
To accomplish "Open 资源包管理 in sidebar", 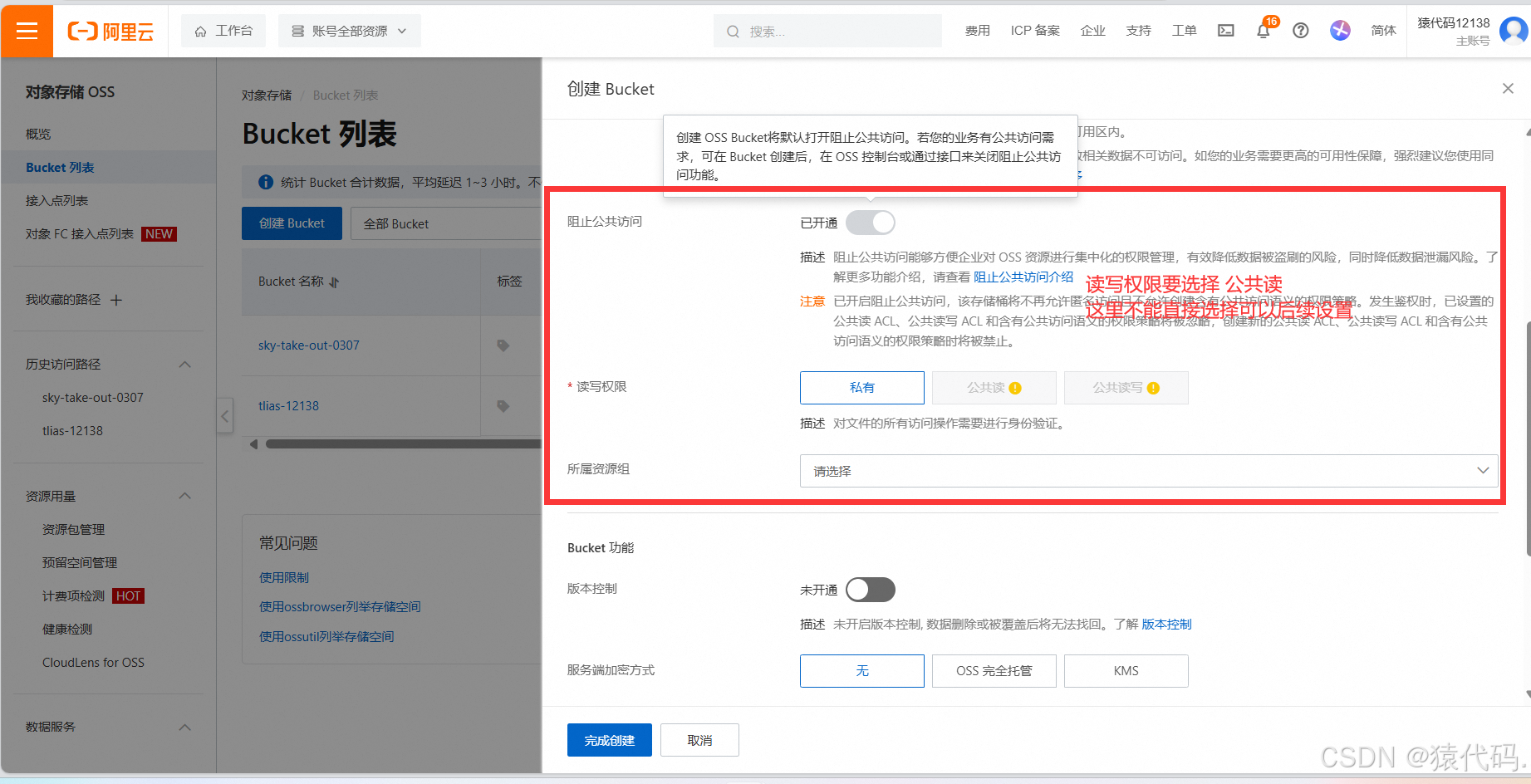I will 73,530.
